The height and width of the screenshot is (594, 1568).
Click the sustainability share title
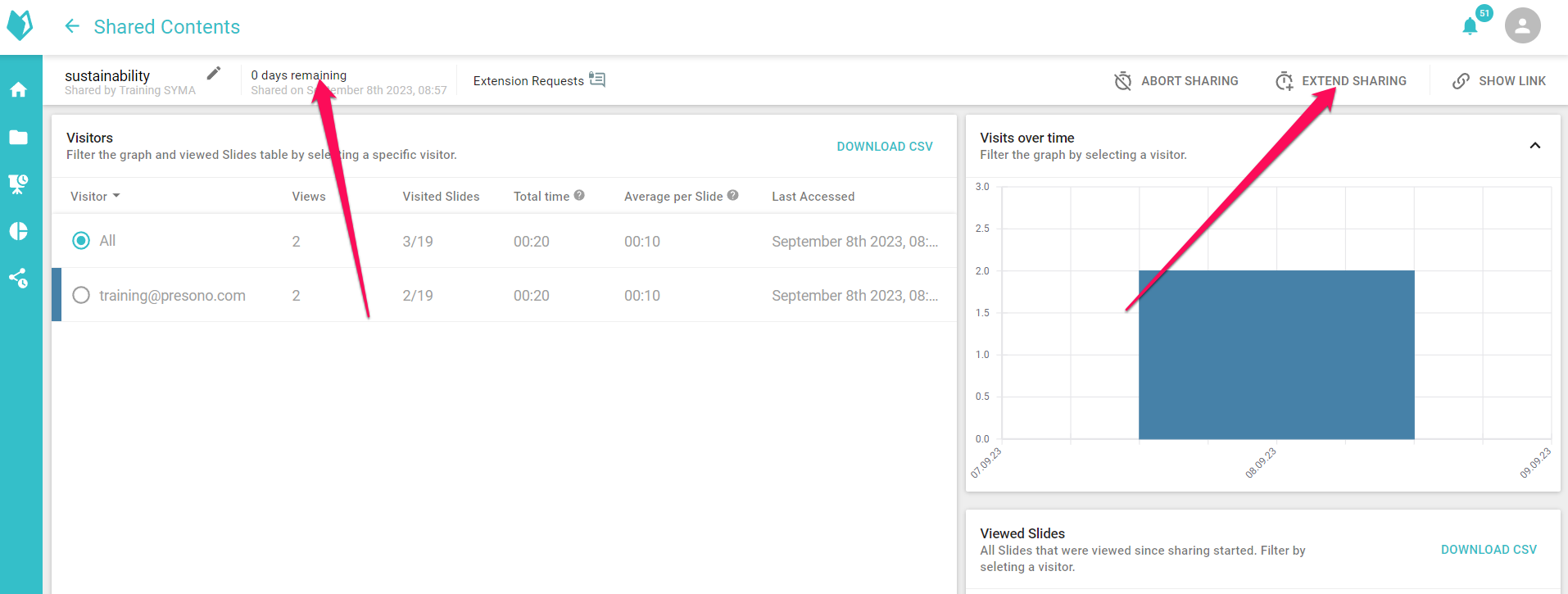point(107,75)
